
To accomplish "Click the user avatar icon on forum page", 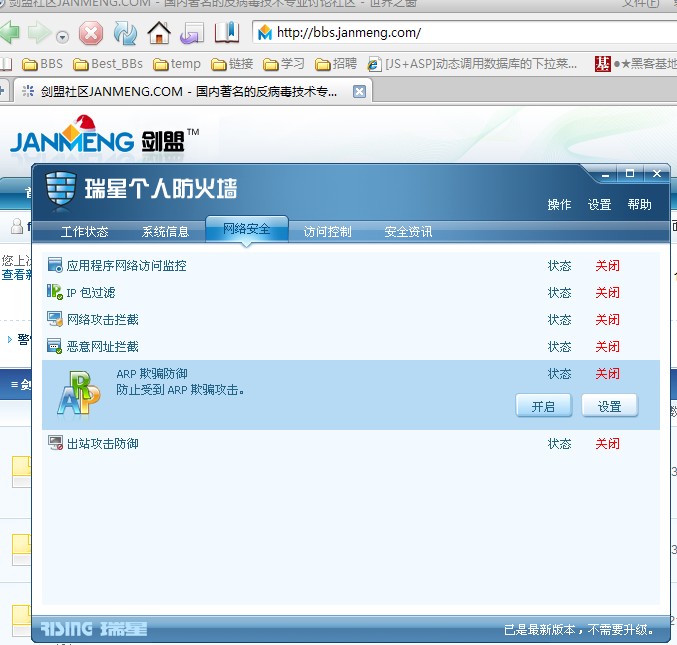I will [17, 226].
